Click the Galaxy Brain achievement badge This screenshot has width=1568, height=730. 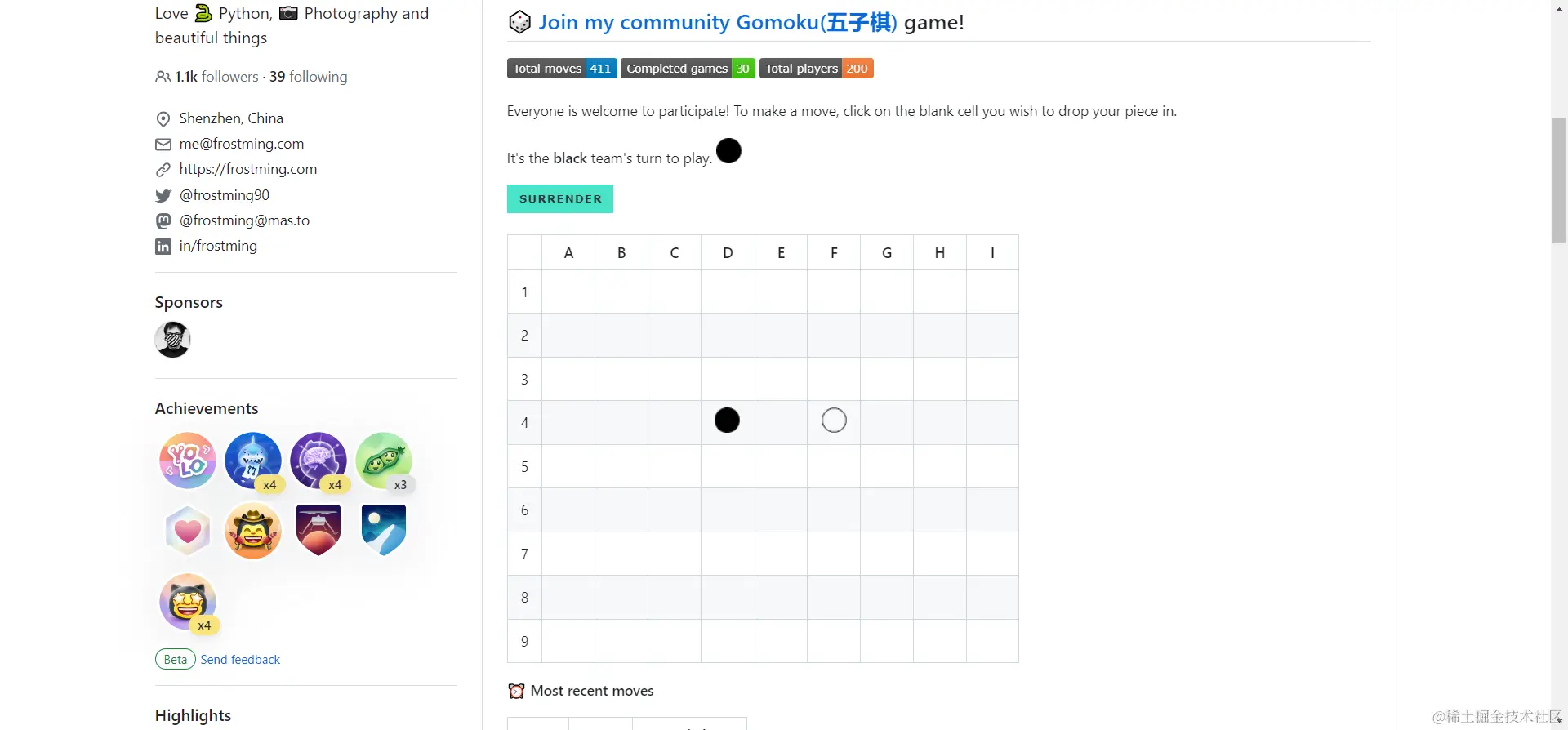318,461
